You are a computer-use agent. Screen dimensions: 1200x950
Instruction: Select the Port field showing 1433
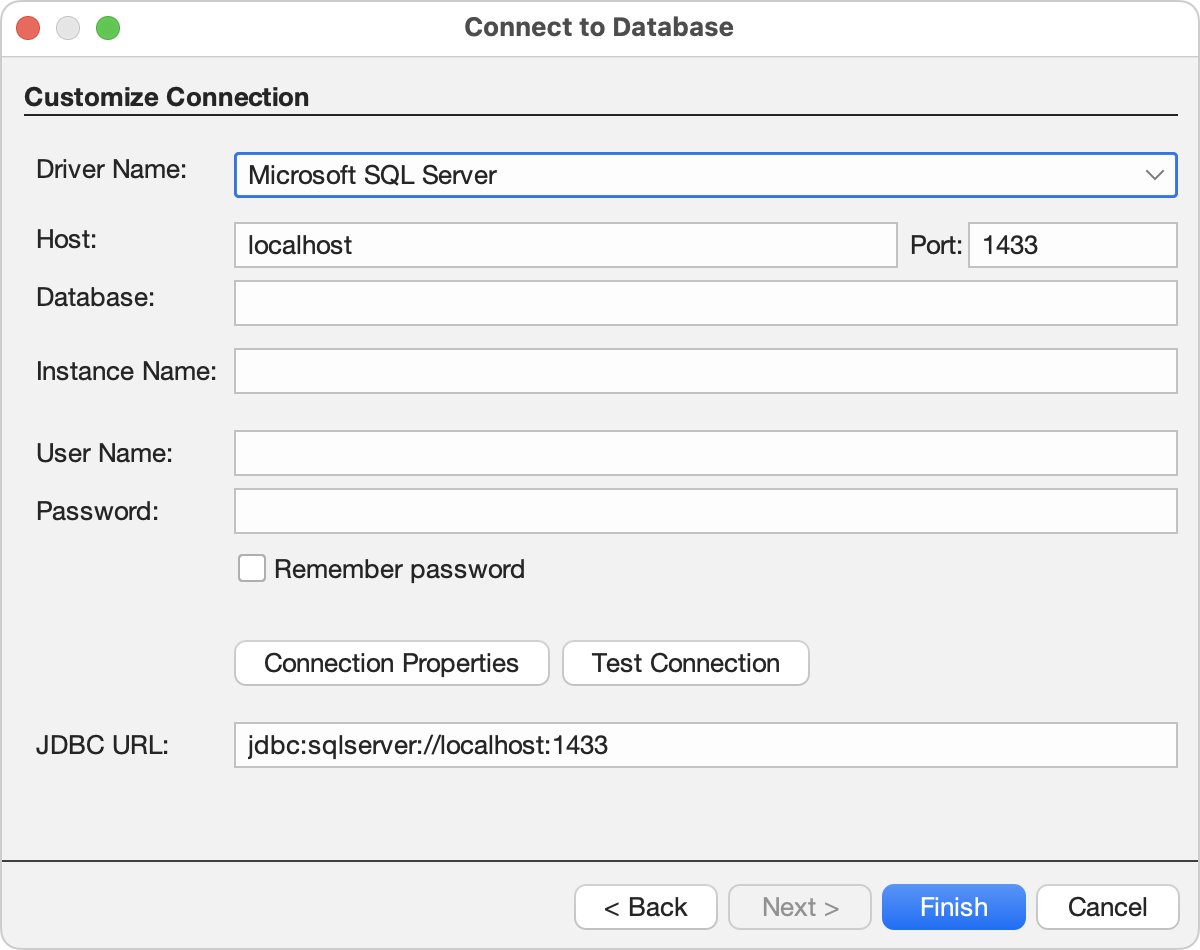(1072, 245)
